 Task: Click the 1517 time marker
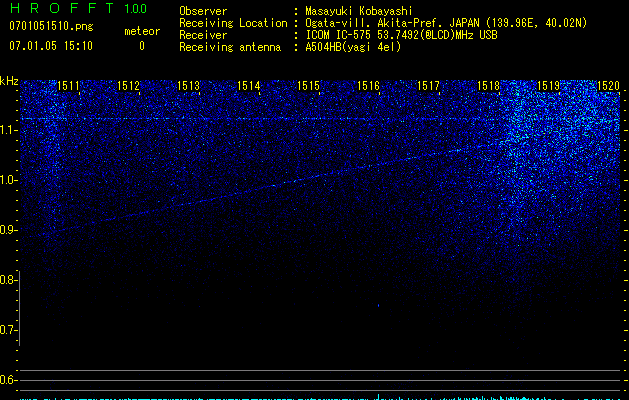[x=428, y=85]
